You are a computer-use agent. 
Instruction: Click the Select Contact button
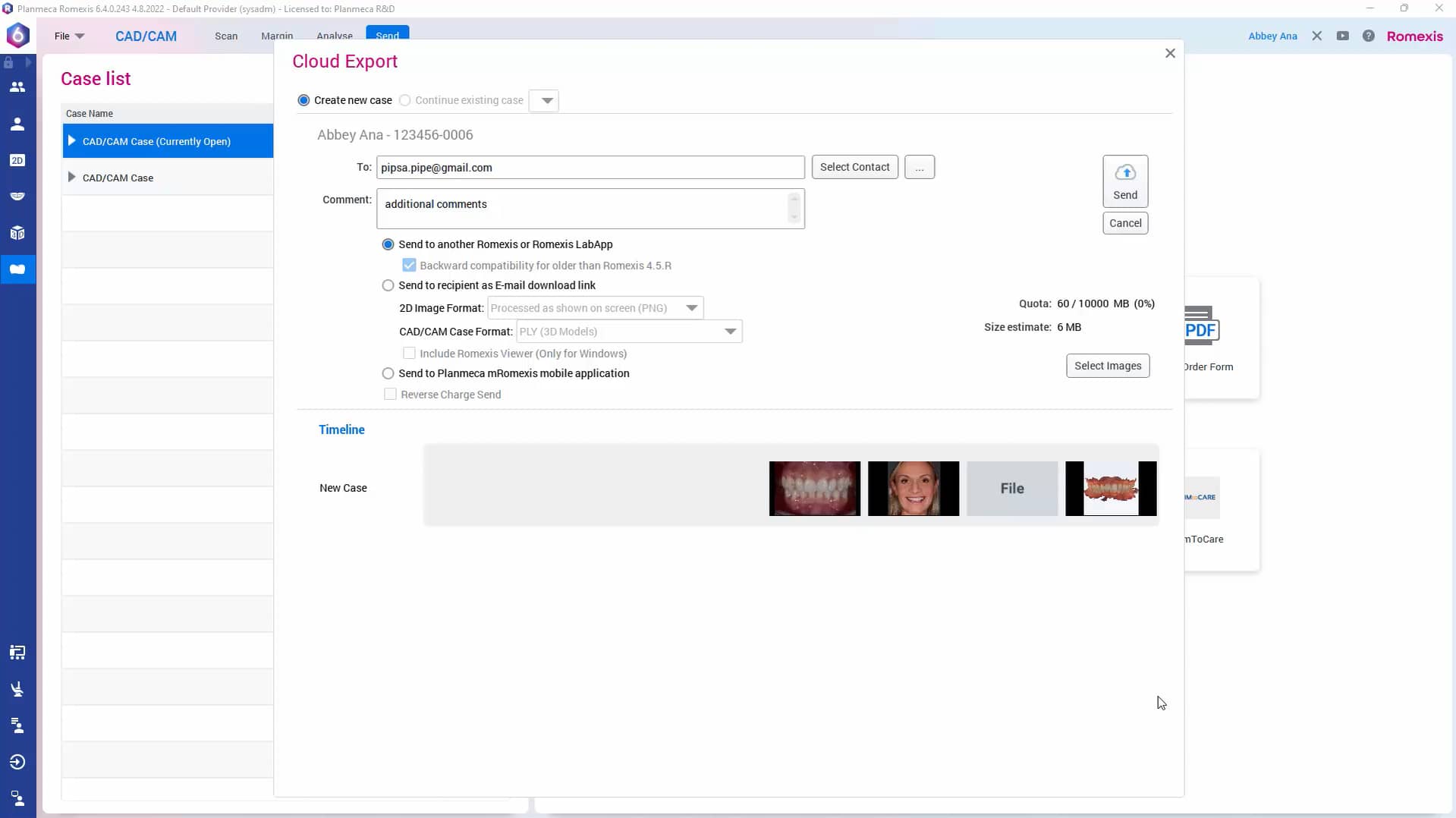tap(854, 167)
